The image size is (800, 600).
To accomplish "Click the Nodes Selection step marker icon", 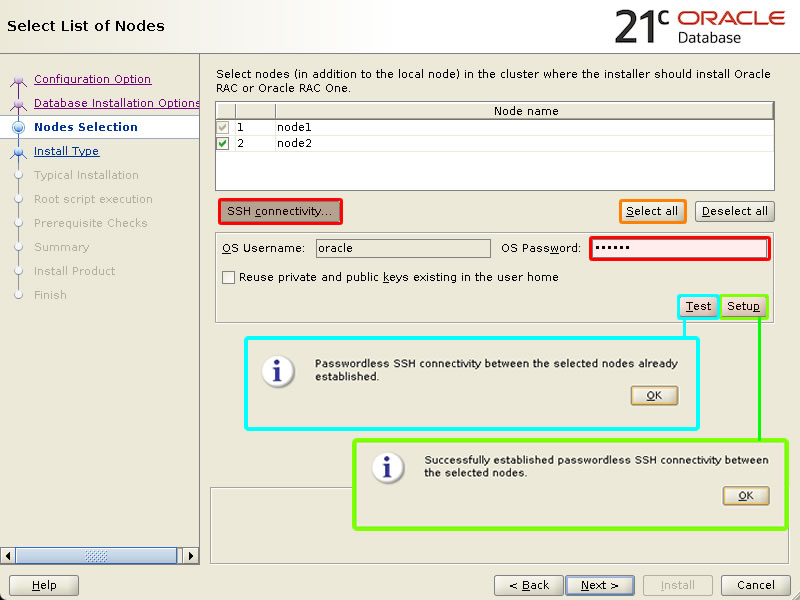I will pos(18,128).
